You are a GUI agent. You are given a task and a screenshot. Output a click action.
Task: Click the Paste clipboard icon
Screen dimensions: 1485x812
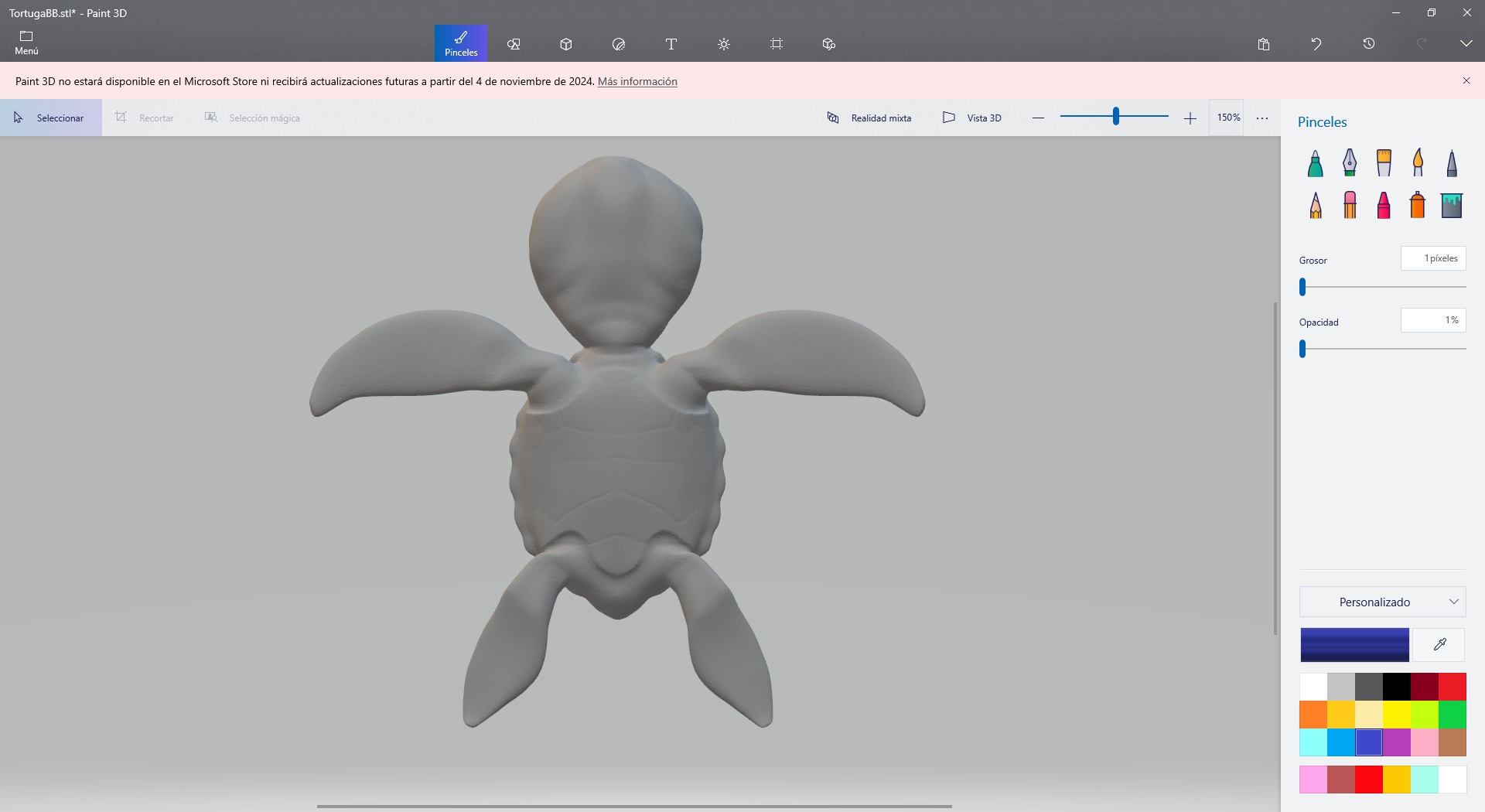click(x=1264, y=44)
